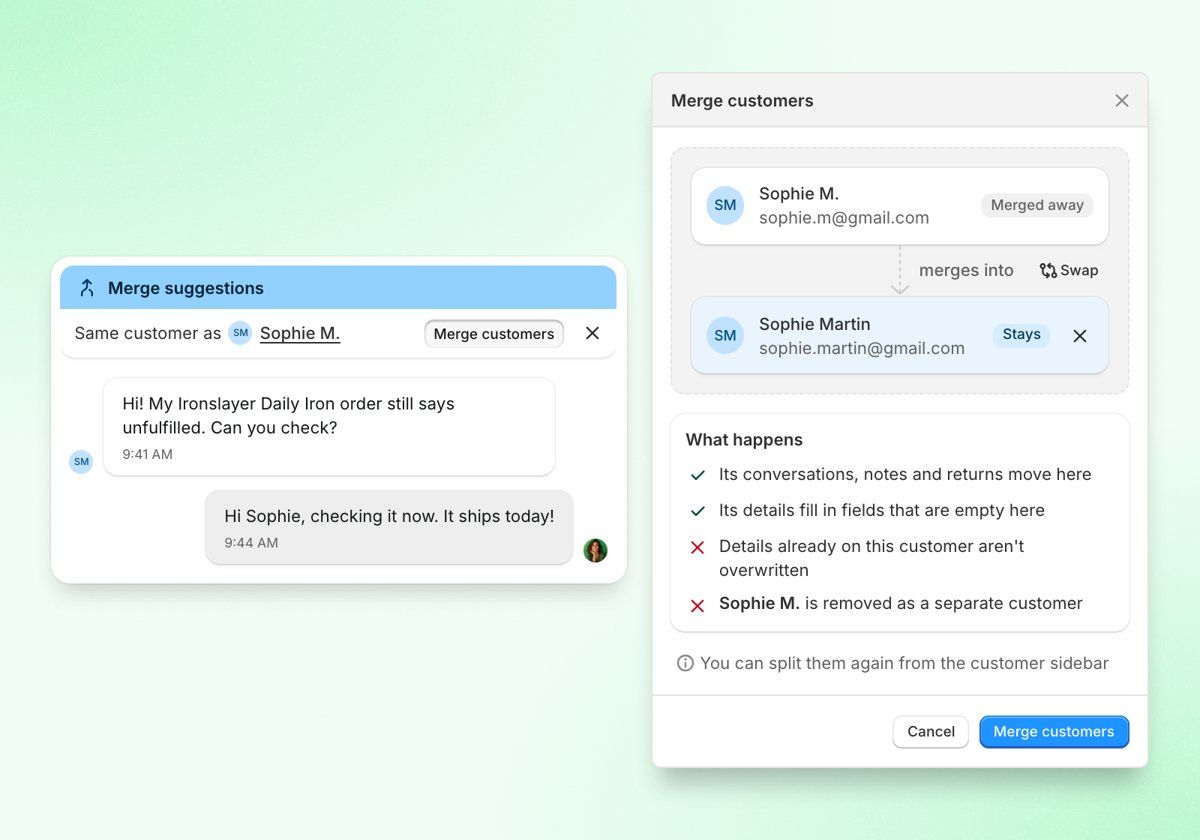Click the SM avatar on Sophie M. card
Screen dimensions: 1200x840
click(x=725, y=205)
